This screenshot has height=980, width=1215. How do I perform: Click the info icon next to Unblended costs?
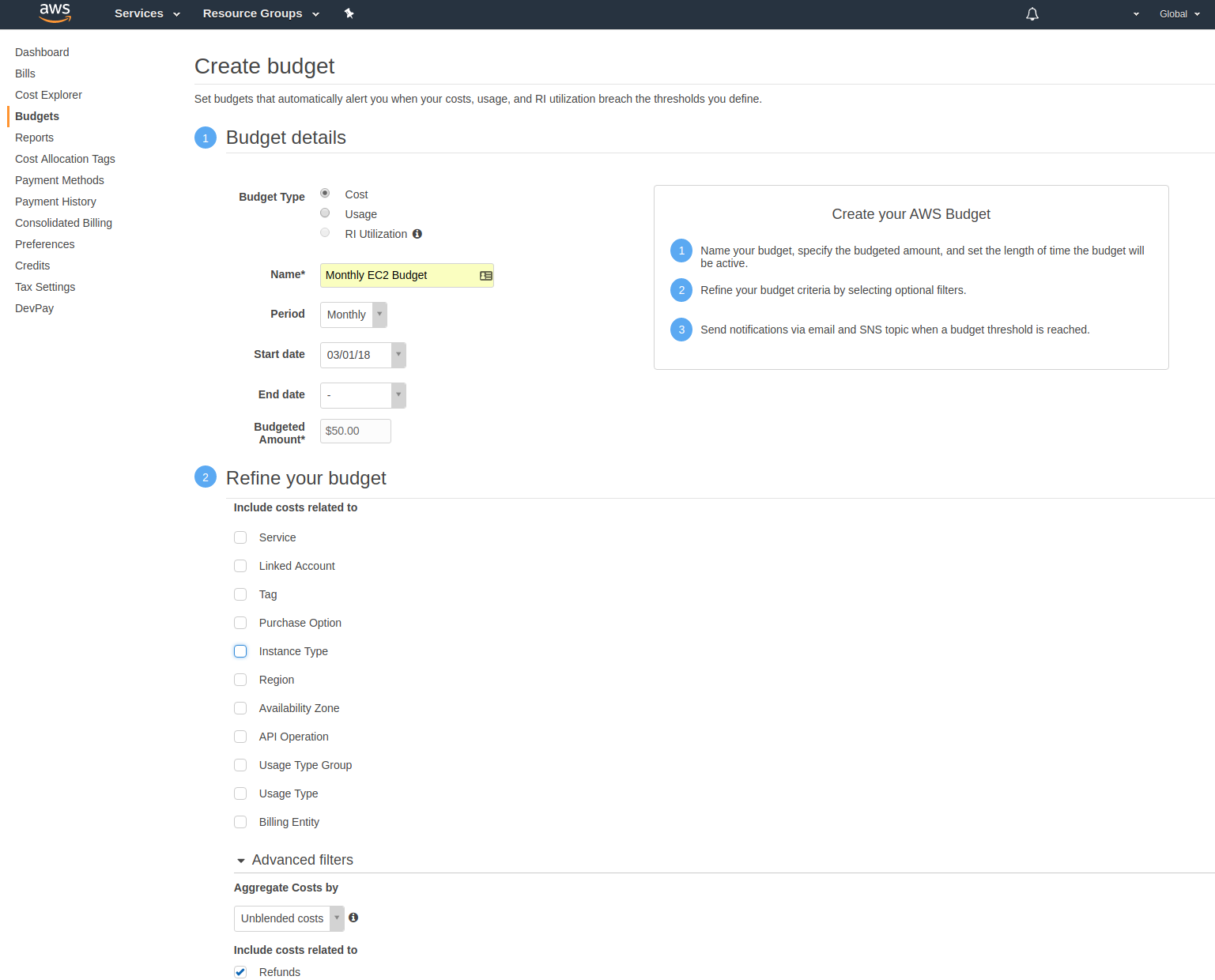(x=353, y=918)
